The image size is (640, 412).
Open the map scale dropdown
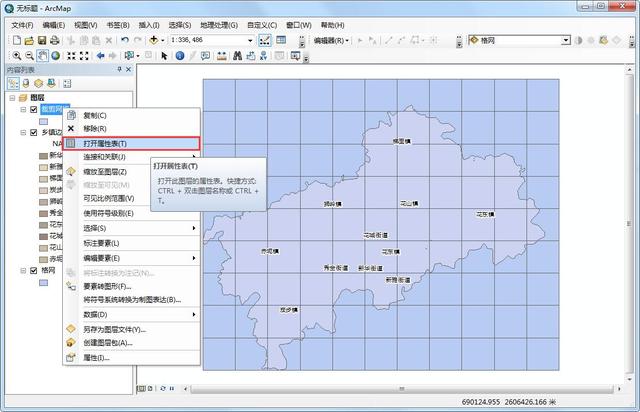[250, 40]
